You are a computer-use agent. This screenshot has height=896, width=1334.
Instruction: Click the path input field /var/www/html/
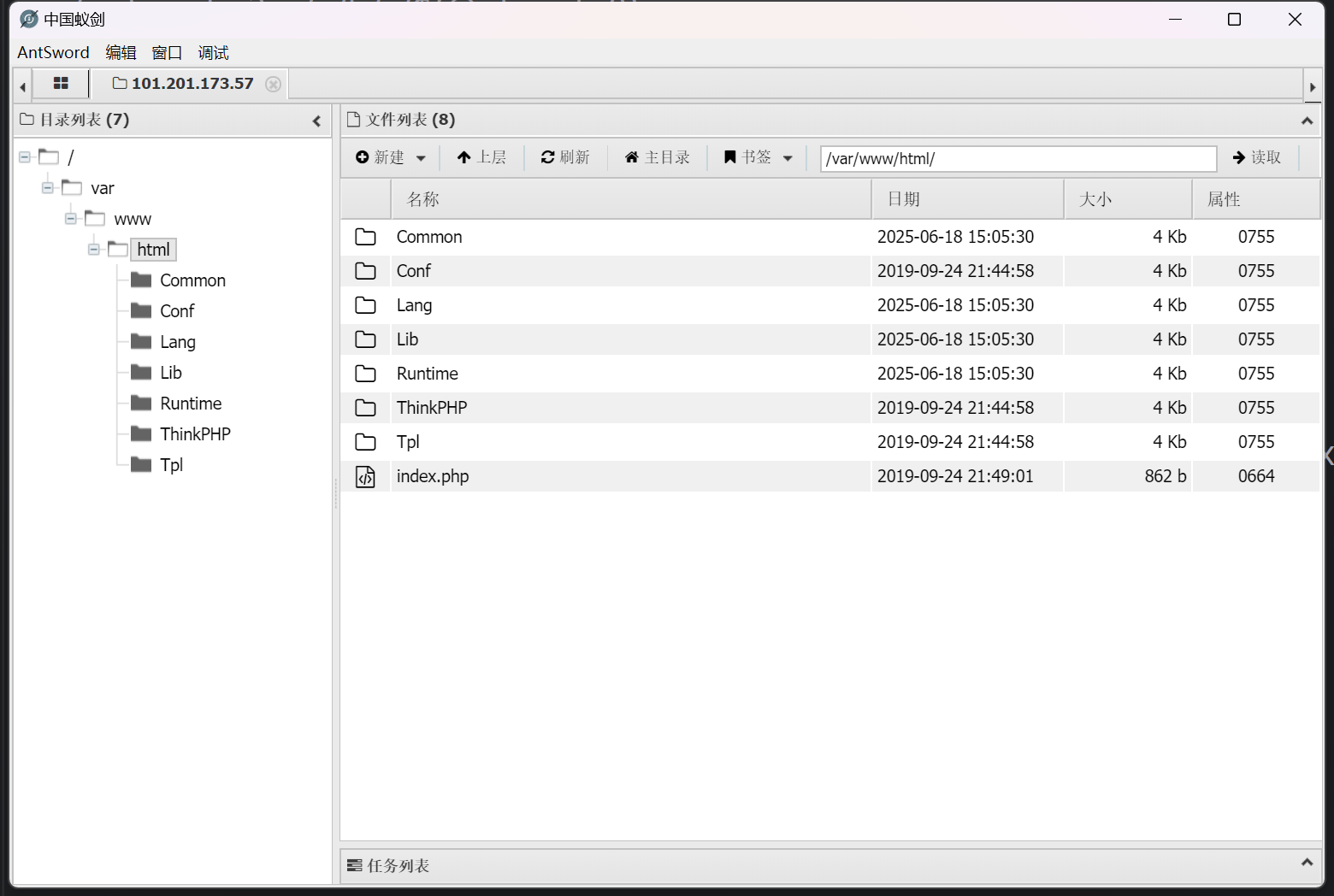pyautogui.click(x=1018, y=159)
